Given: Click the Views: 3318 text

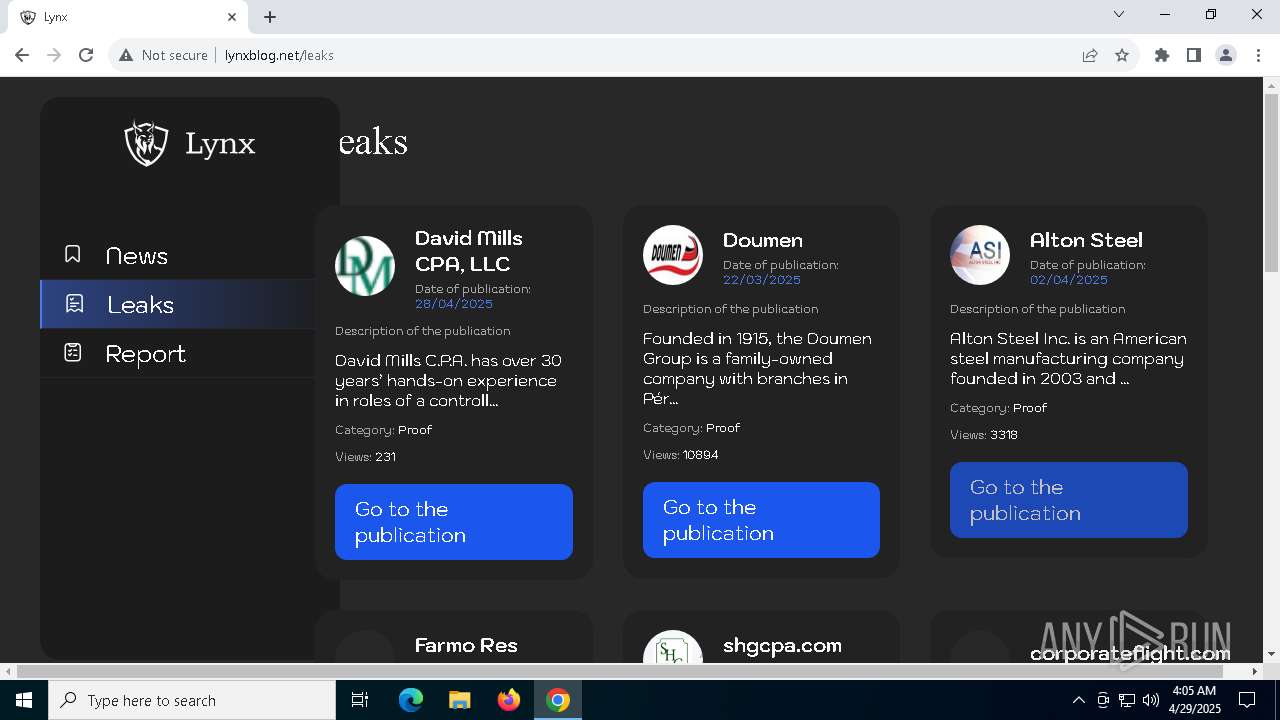Looking at the screenshot, I should (984, 435).
